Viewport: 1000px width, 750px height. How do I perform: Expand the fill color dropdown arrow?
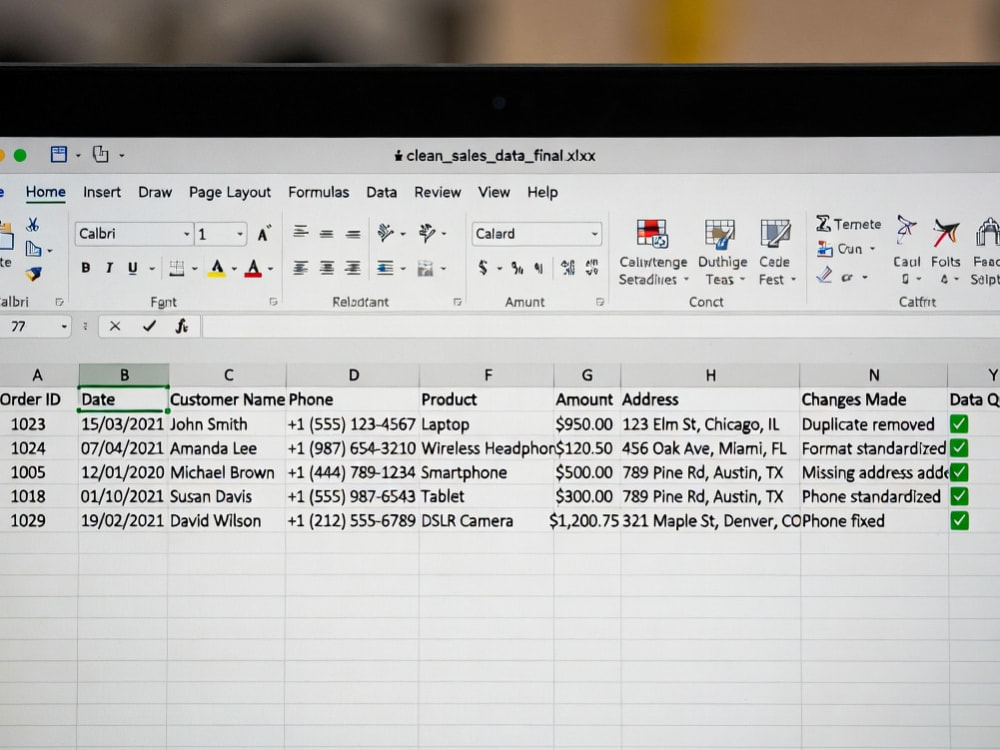[x=234, y=269]
